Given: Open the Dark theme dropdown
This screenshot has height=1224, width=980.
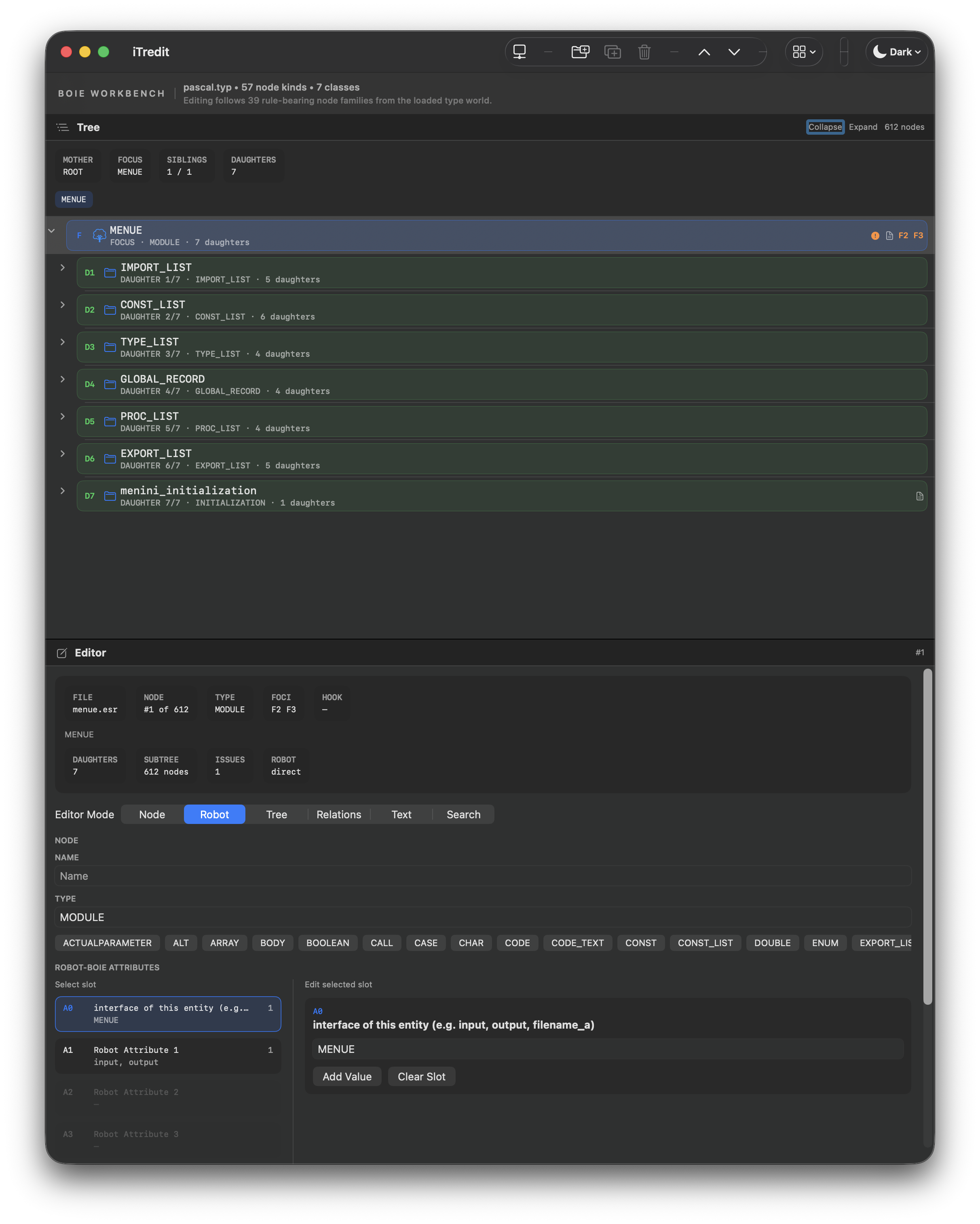Looking at the screenshot, I should coord(897,52).
